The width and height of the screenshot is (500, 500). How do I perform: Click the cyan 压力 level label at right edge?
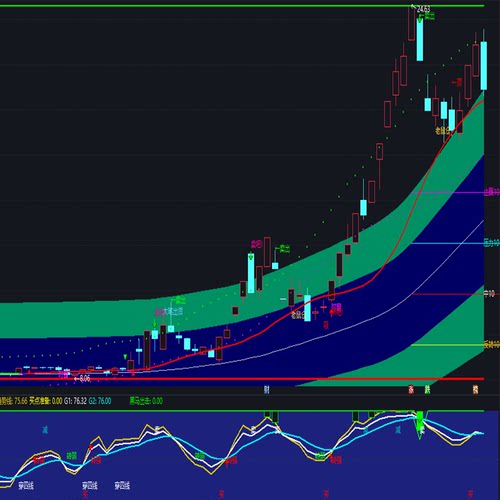pyautogui.click(x=492, y=243)
